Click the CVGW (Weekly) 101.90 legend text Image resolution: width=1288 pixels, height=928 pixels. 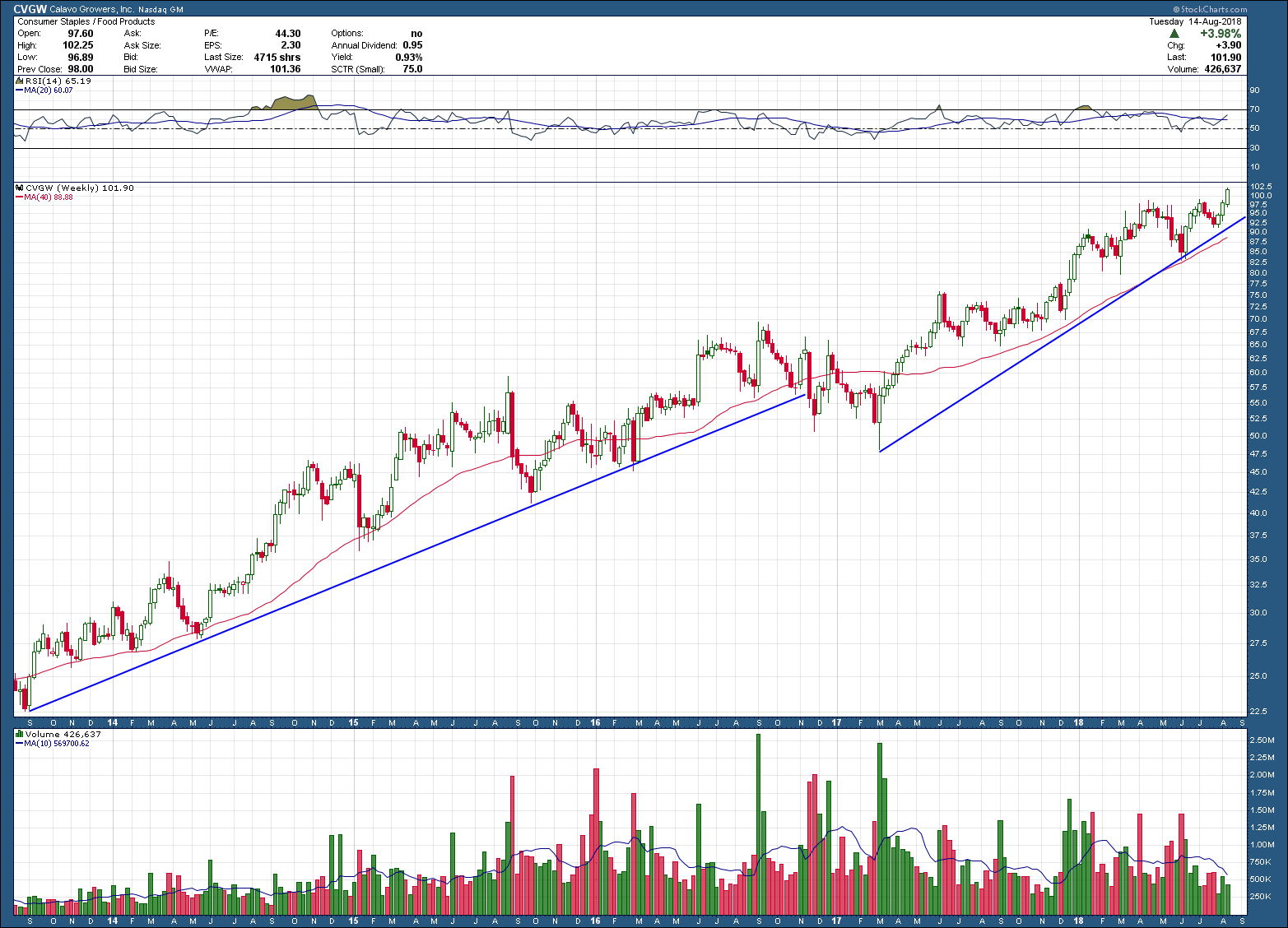[80, 188]
